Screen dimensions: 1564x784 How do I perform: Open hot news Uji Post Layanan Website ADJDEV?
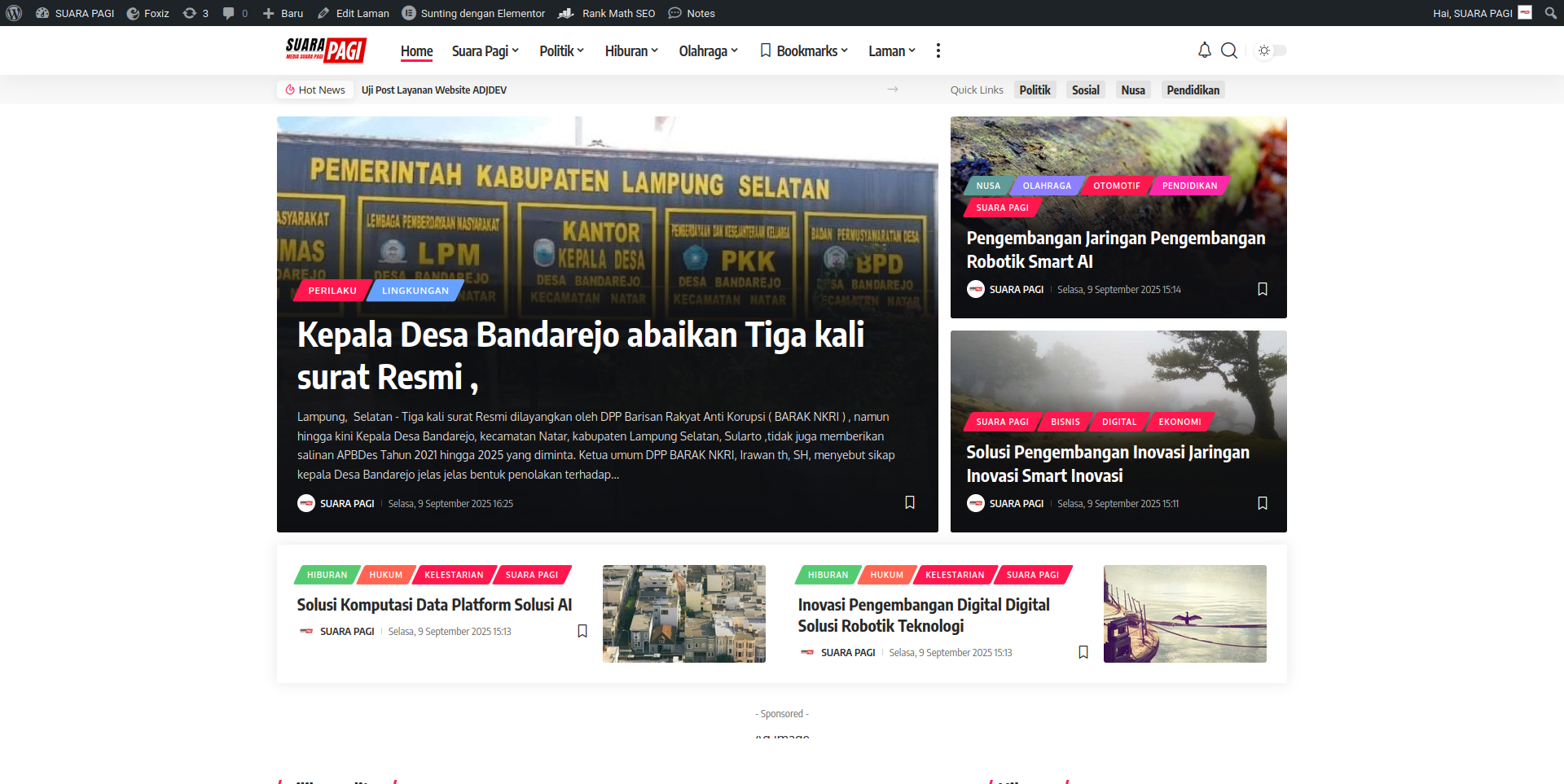click(434, 90)
